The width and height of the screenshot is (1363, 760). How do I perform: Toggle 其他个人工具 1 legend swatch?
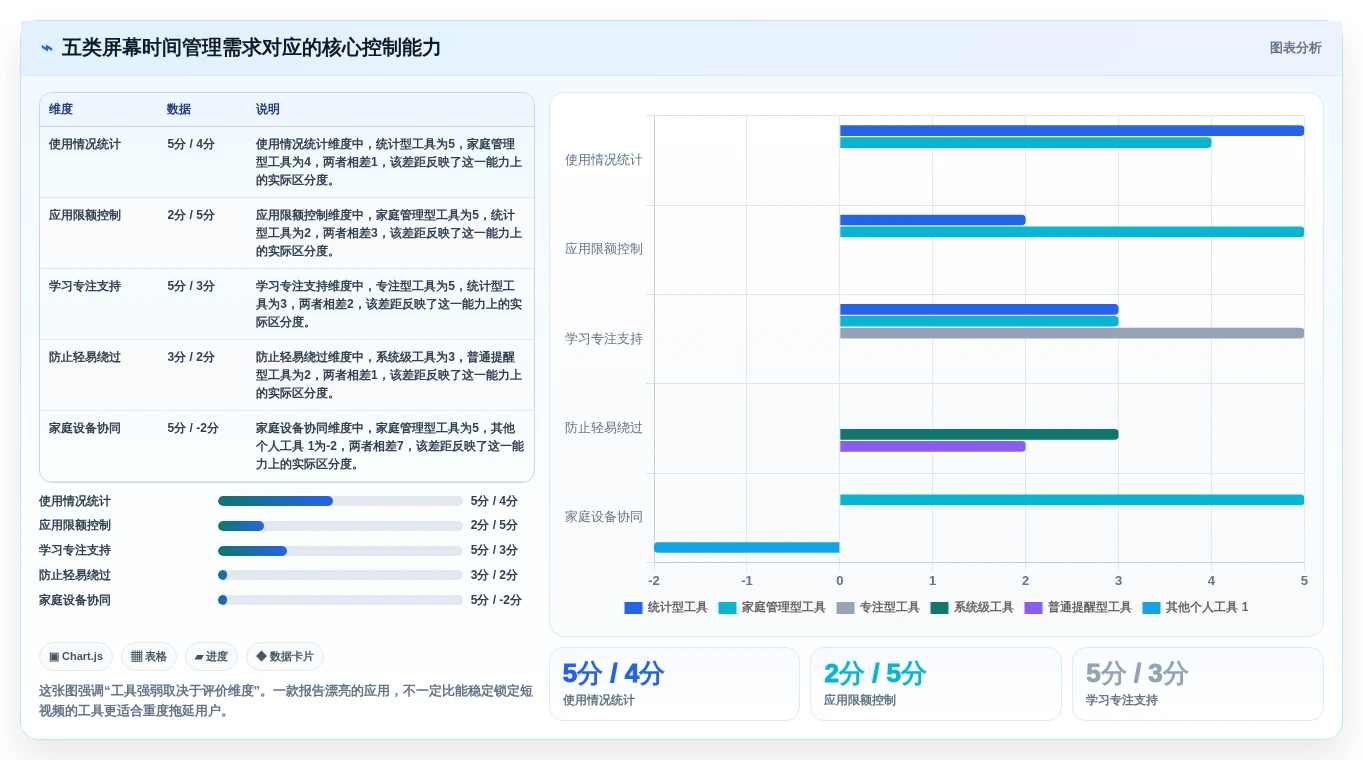[x=1151, y=608]
